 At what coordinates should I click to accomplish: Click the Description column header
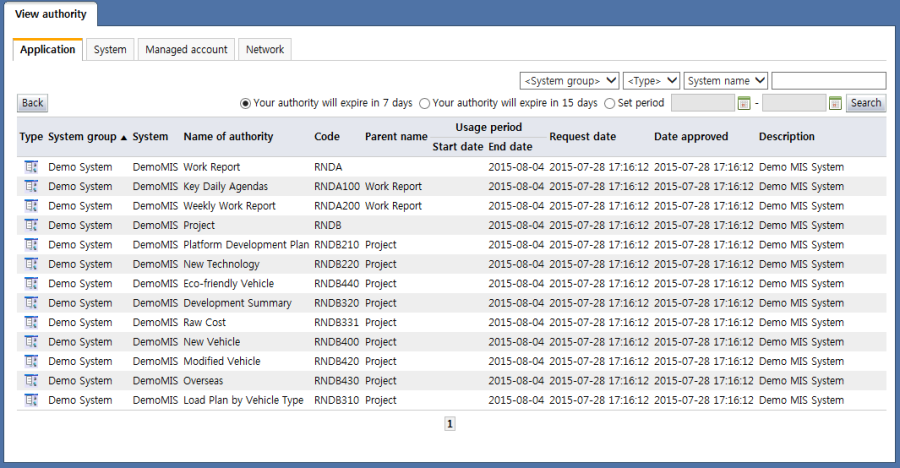click(787, 137)
